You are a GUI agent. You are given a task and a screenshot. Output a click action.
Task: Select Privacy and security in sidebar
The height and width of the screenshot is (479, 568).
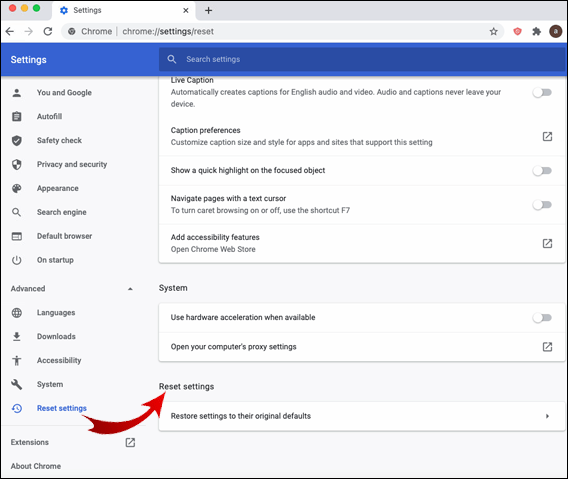click(x=72, y=164)
